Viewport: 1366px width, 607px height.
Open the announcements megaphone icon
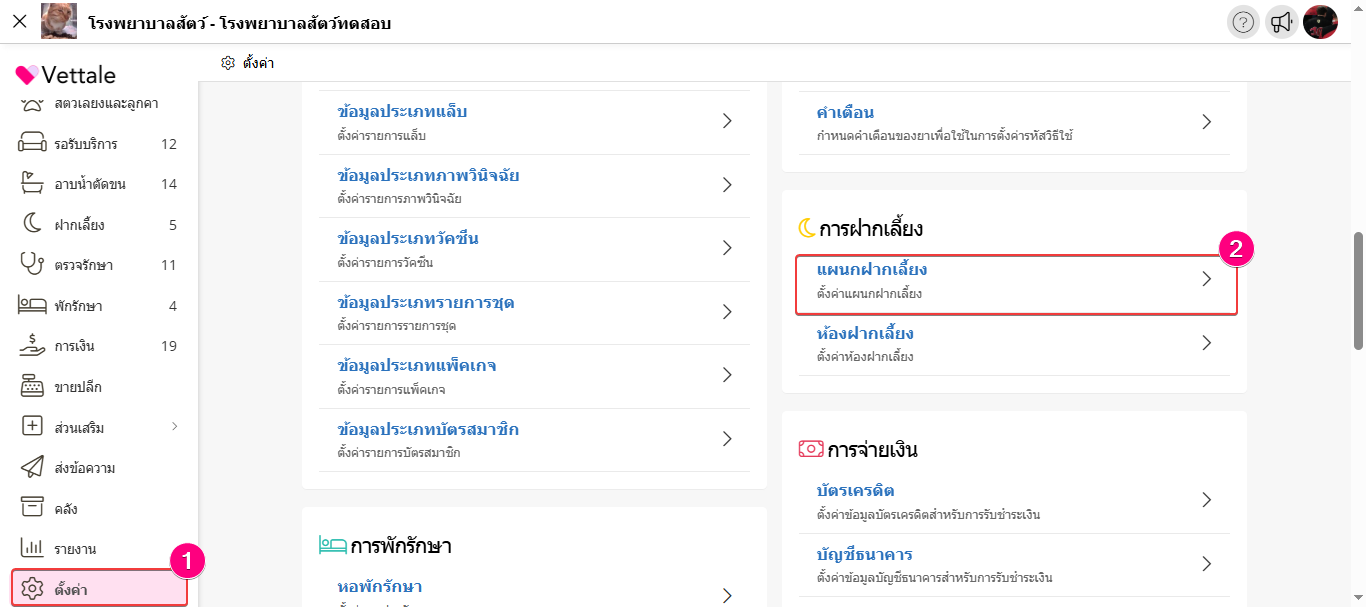coord(1281,22)
